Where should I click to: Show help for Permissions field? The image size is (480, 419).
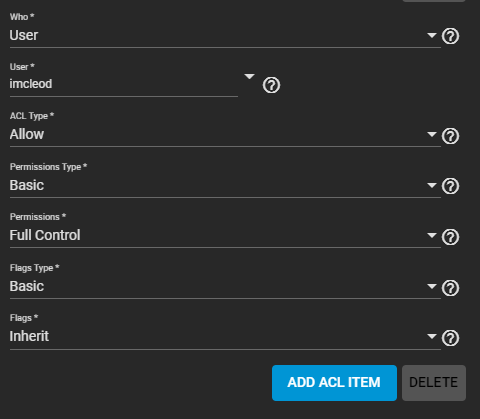[x=450, y=237]
